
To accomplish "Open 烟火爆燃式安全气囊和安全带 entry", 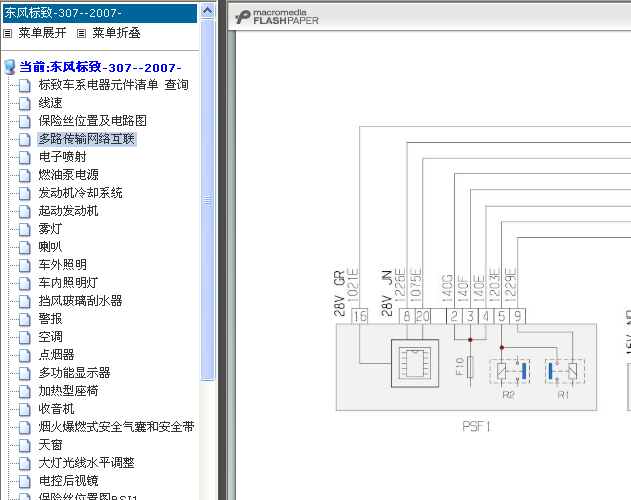I will [x=116, y=427].
